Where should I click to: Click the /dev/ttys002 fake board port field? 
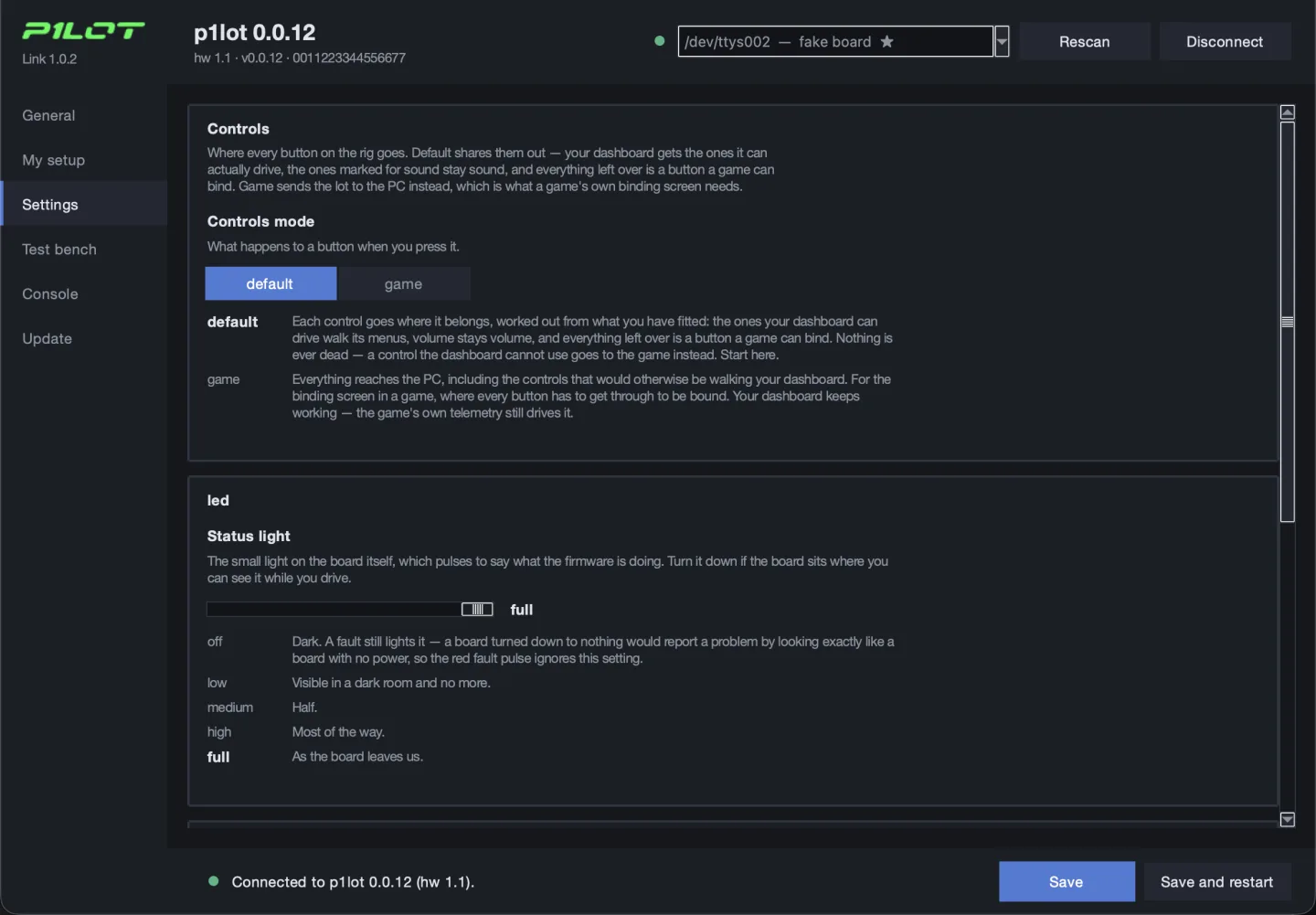click(x=835, y=41)
